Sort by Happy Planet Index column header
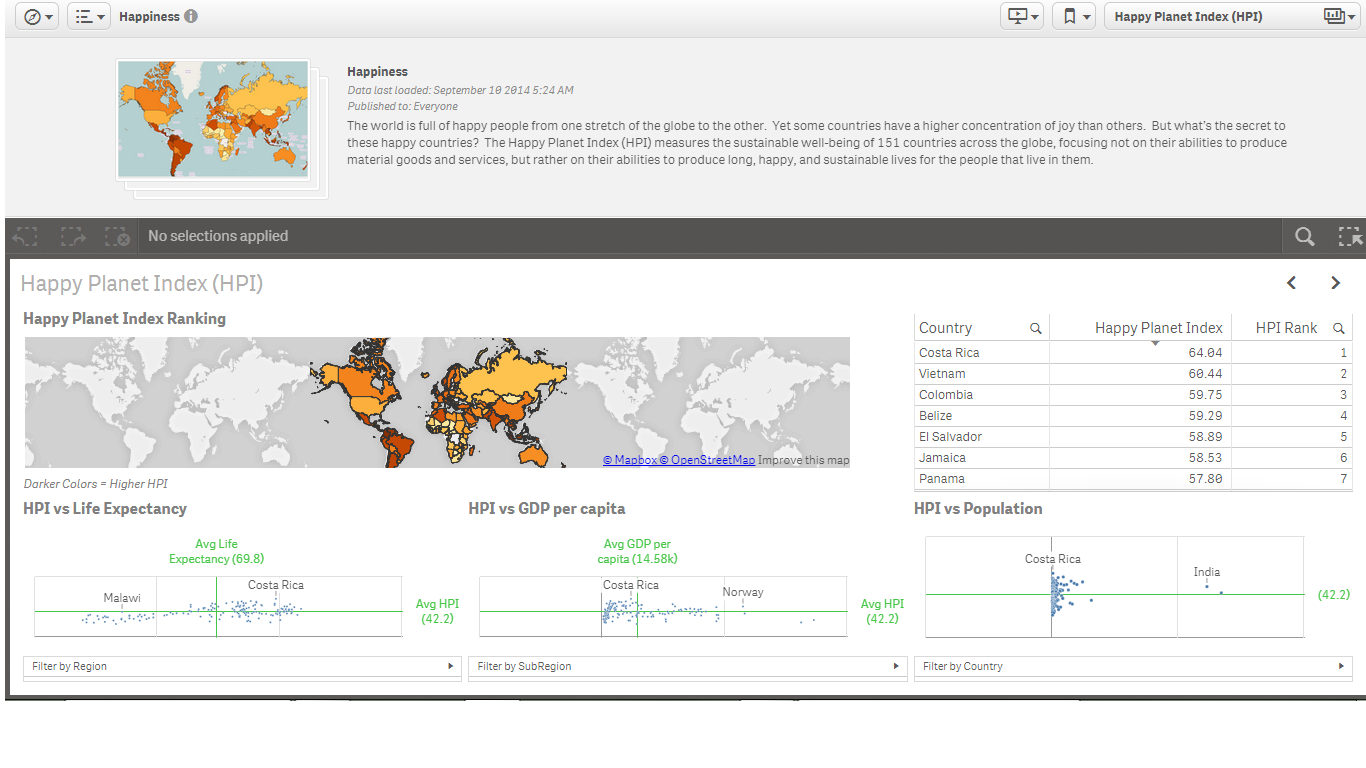This screenshot has height=768, width=1366. pyautogui.click(x=1158, y=328)
